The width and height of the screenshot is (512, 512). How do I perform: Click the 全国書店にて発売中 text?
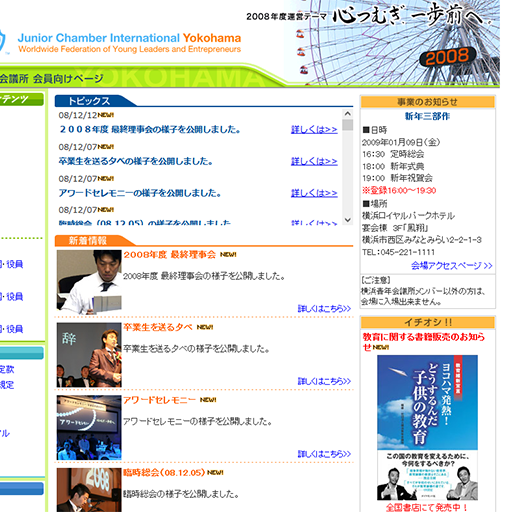point(427,507)
